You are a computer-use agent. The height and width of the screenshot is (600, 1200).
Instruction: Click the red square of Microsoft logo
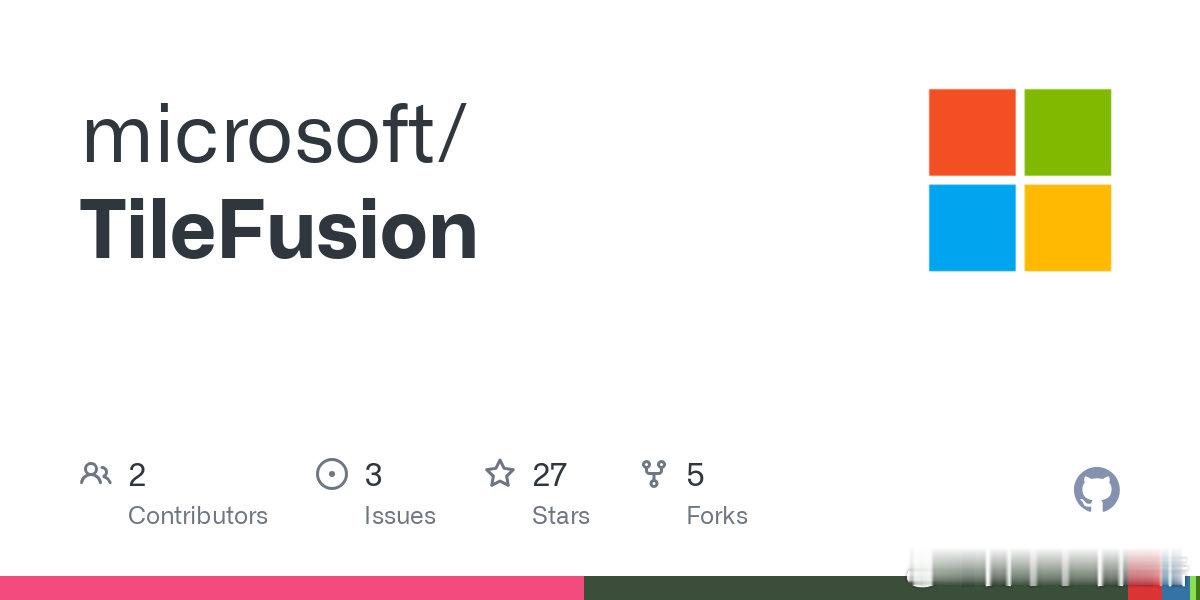972,132
